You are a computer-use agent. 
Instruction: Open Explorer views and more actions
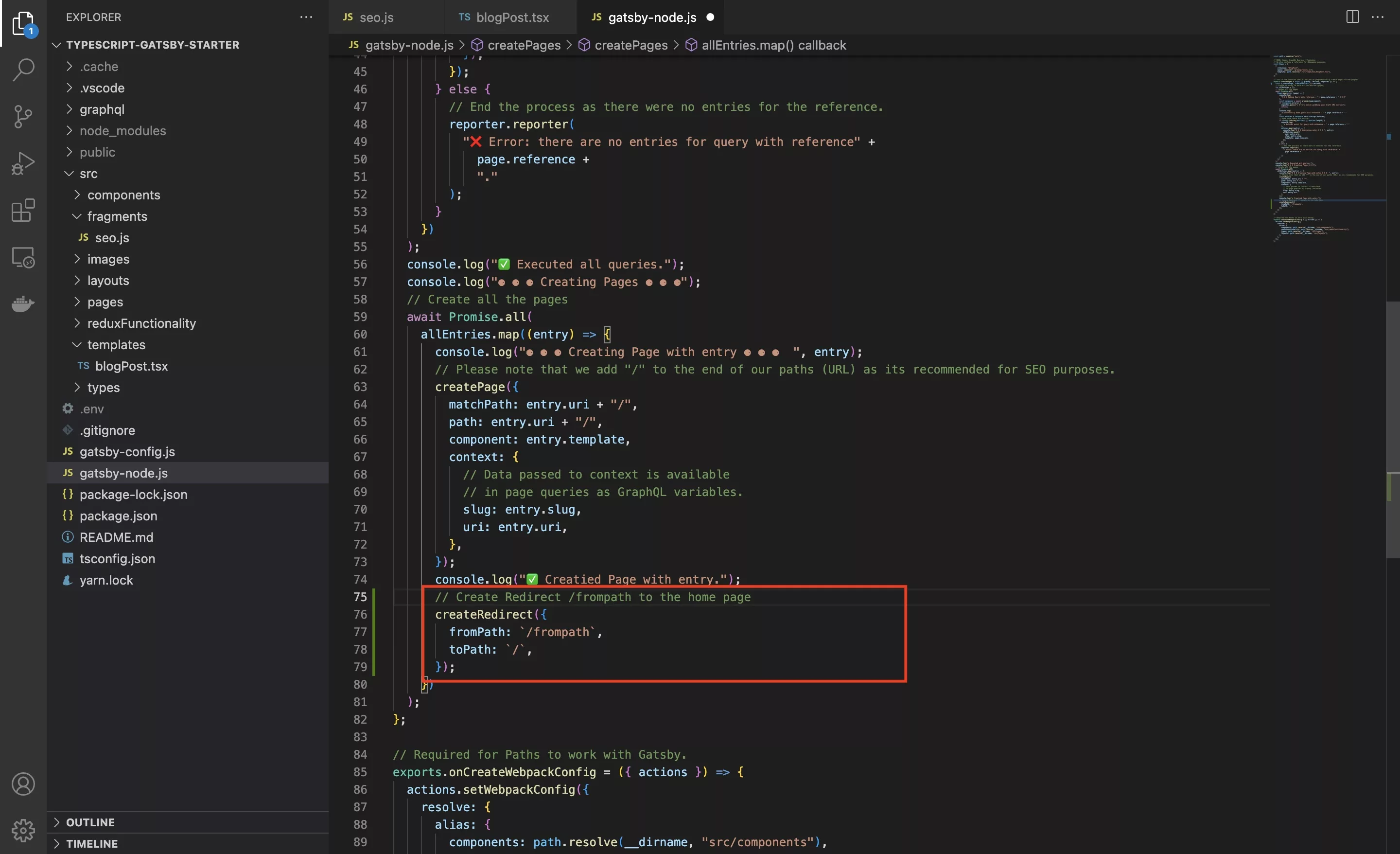point(306,17)
